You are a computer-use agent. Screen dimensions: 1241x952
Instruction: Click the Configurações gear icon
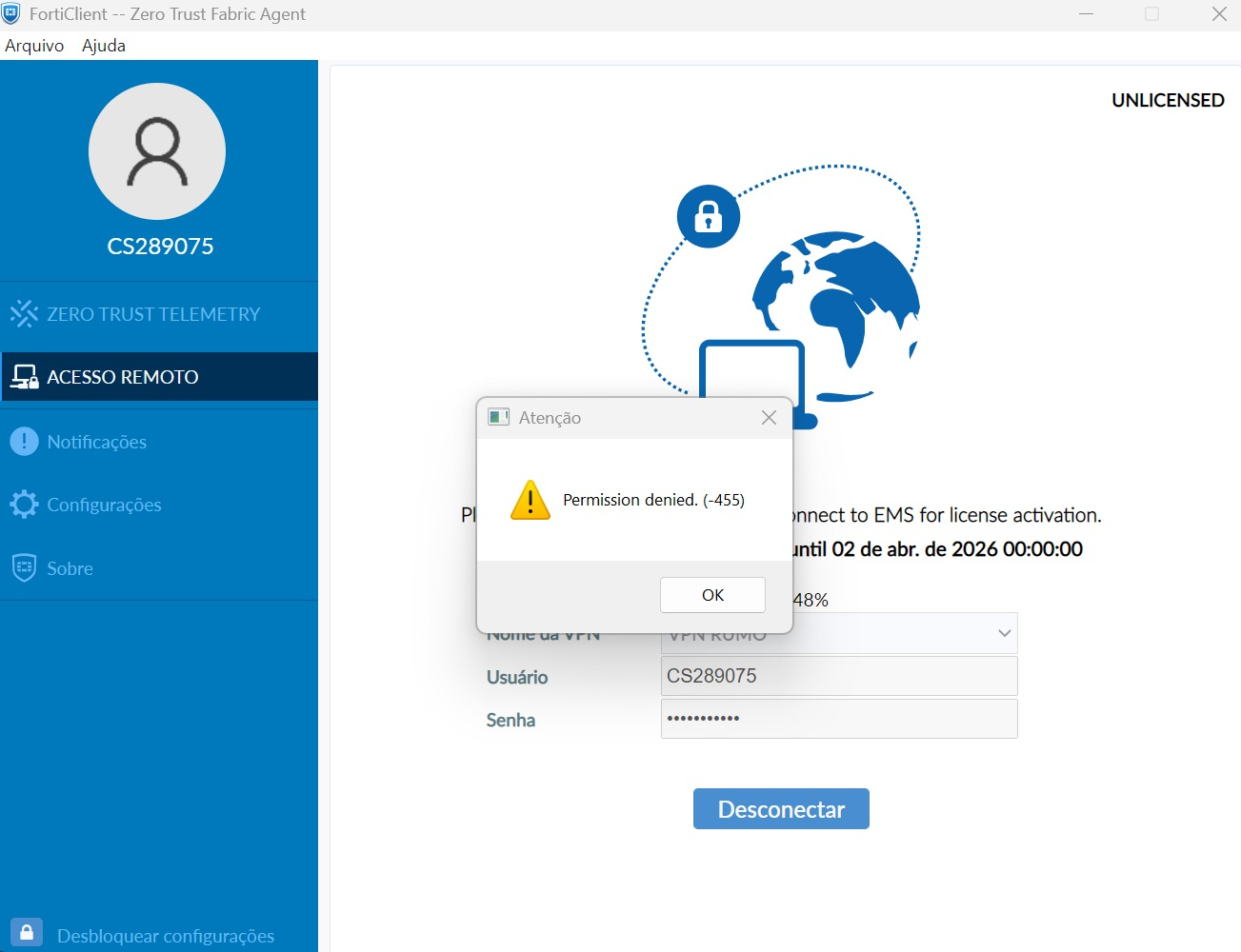(x=24, y=505)
